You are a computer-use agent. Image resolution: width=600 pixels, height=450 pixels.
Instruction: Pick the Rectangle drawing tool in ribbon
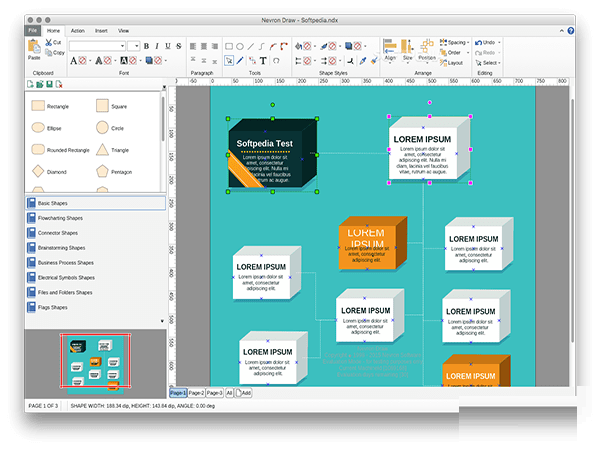(x=228, y=45)
